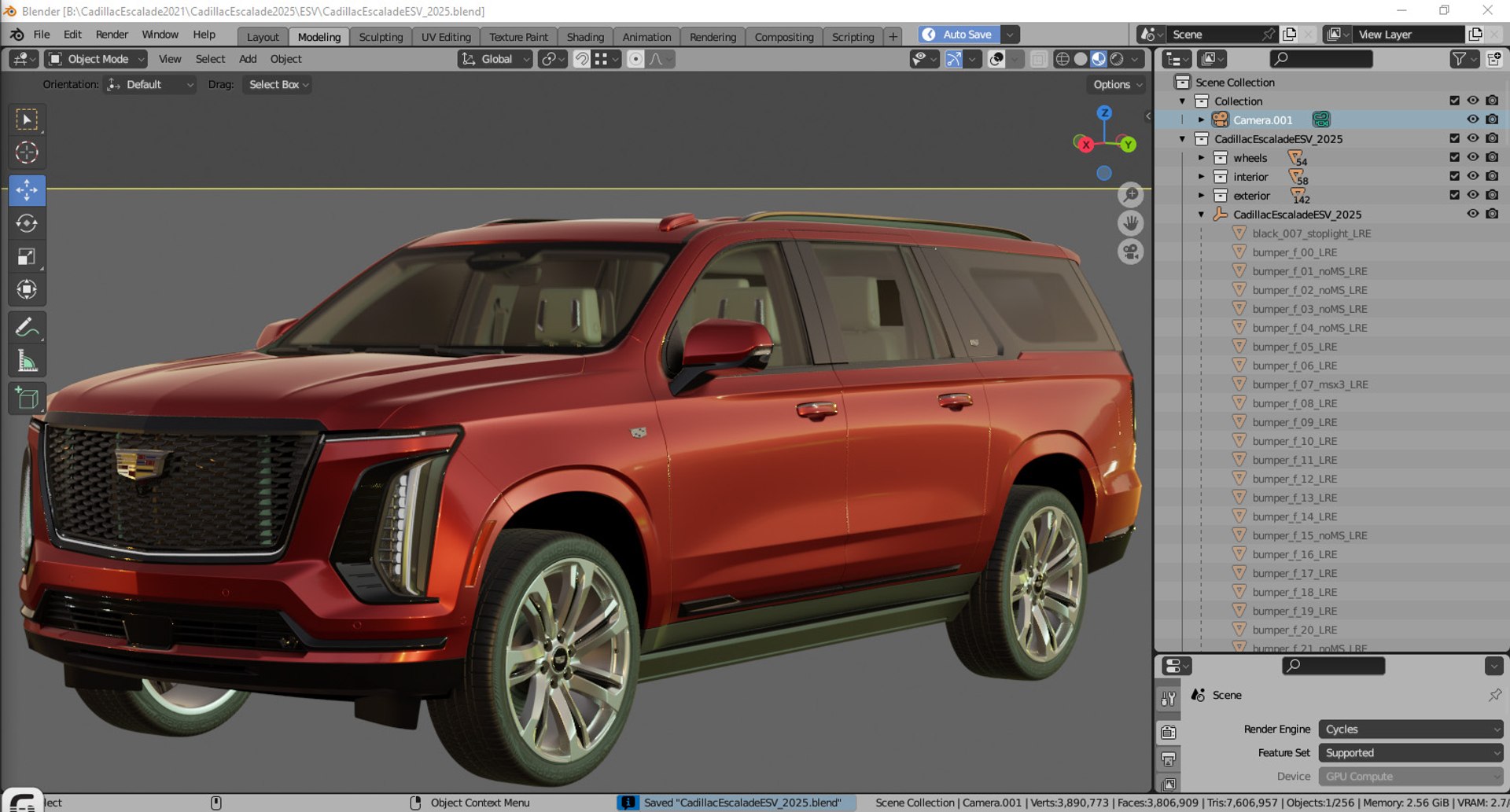This screenshot has height=812, width=1510.
Task: Select the Scale tool
Action: tap(27, 257)
